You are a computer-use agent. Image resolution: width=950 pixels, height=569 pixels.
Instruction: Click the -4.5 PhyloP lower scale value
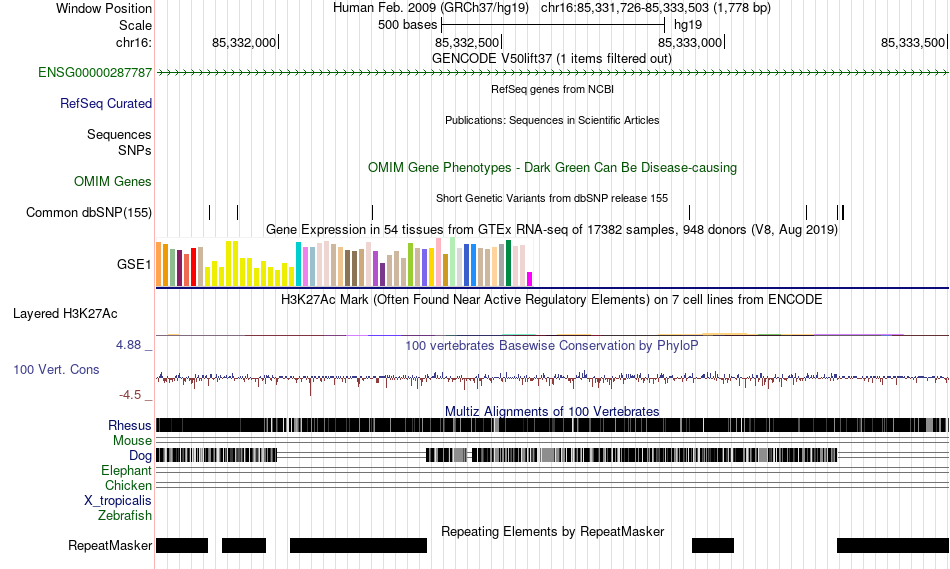pyautogui.click(x=130, y=395)
